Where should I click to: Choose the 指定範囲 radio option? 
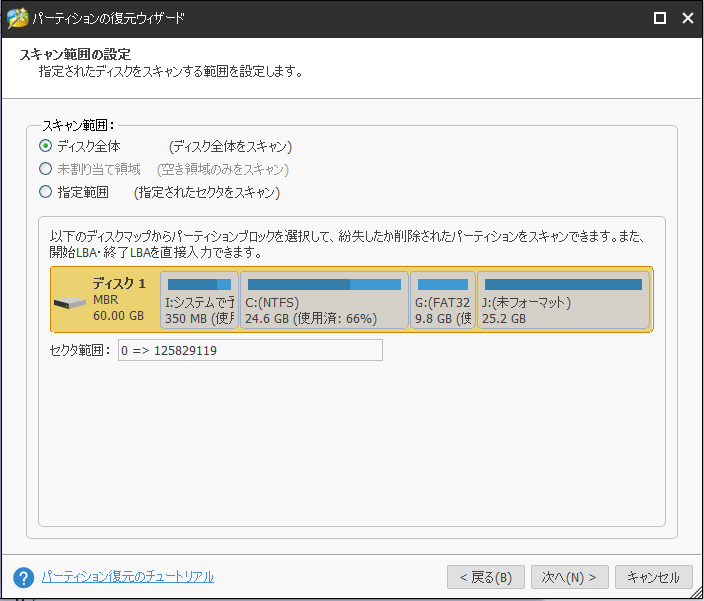coord(45,192)
